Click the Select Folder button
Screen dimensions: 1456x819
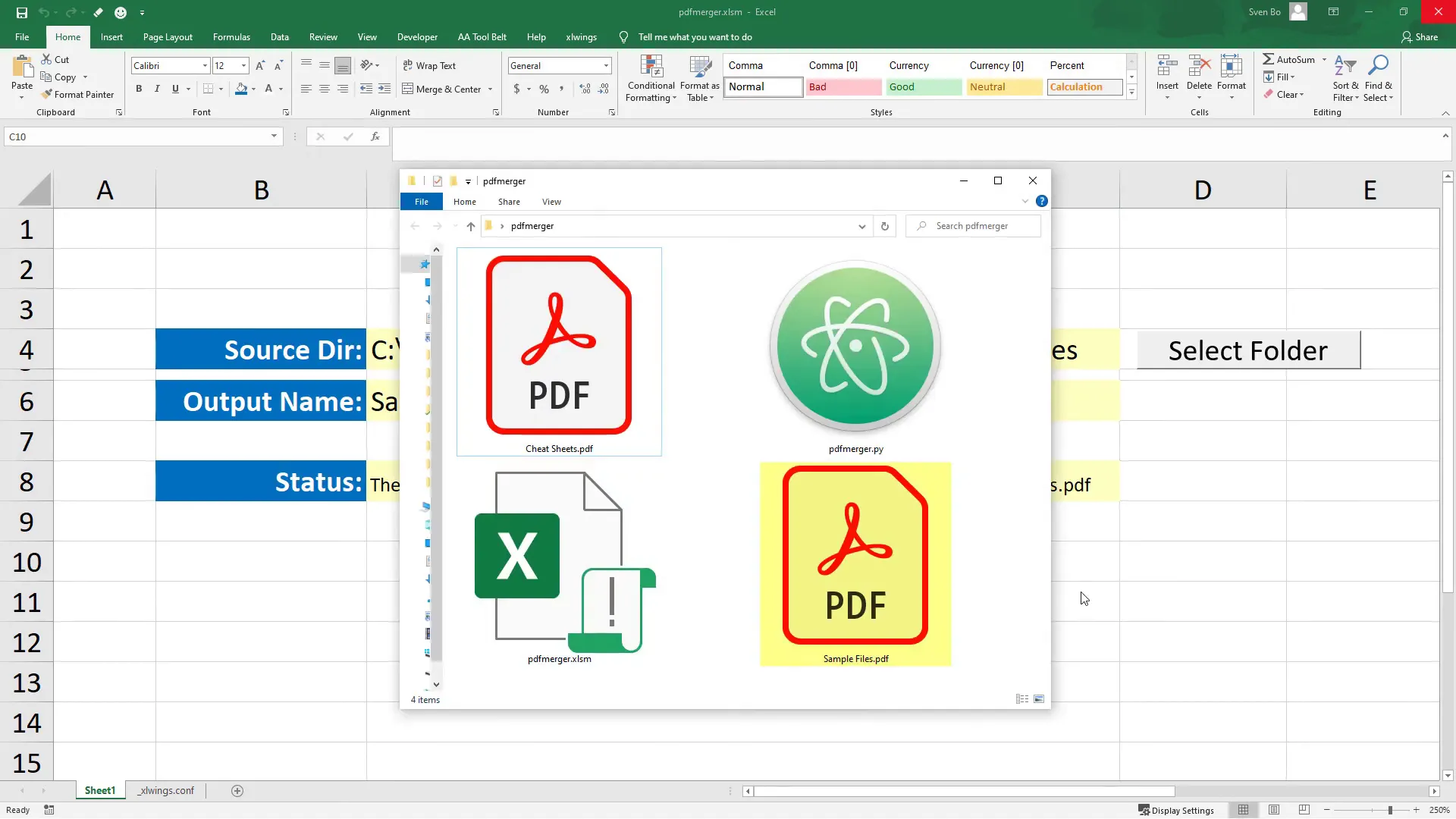pos(1248,350)
